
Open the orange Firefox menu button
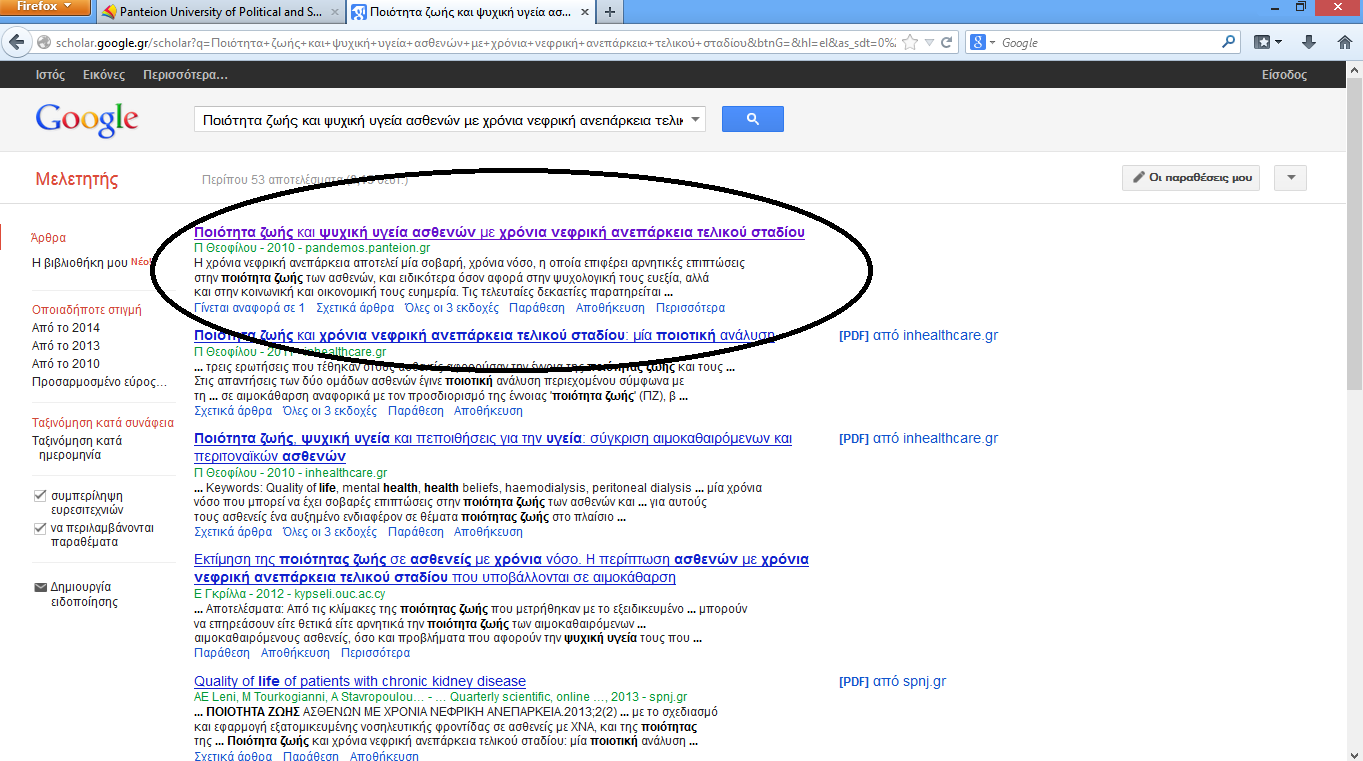(x=44, y=8)
